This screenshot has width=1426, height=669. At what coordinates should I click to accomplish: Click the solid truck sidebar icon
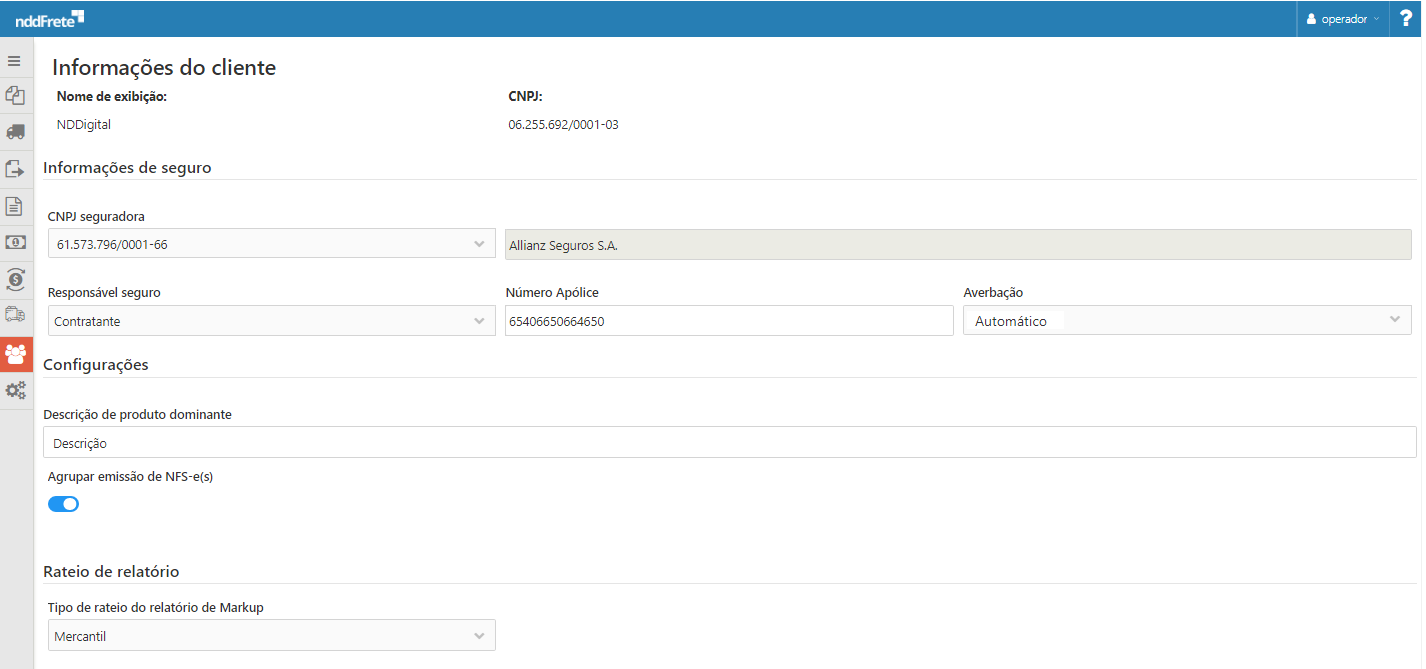(x=15, y=132)
